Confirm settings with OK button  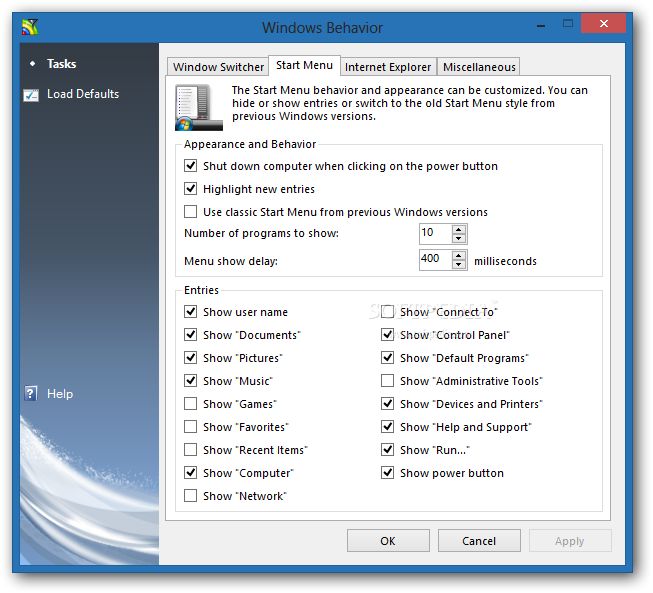point(388,541)
